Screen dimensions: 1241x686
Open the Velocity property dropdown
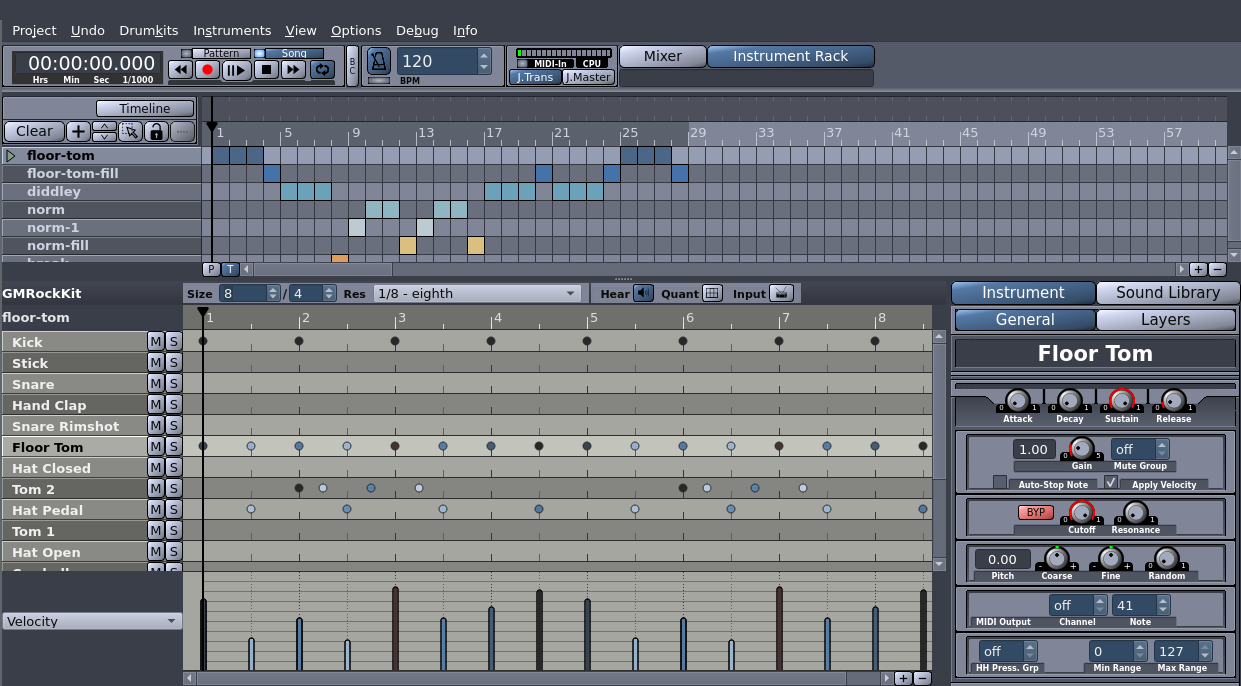[92, 621]
